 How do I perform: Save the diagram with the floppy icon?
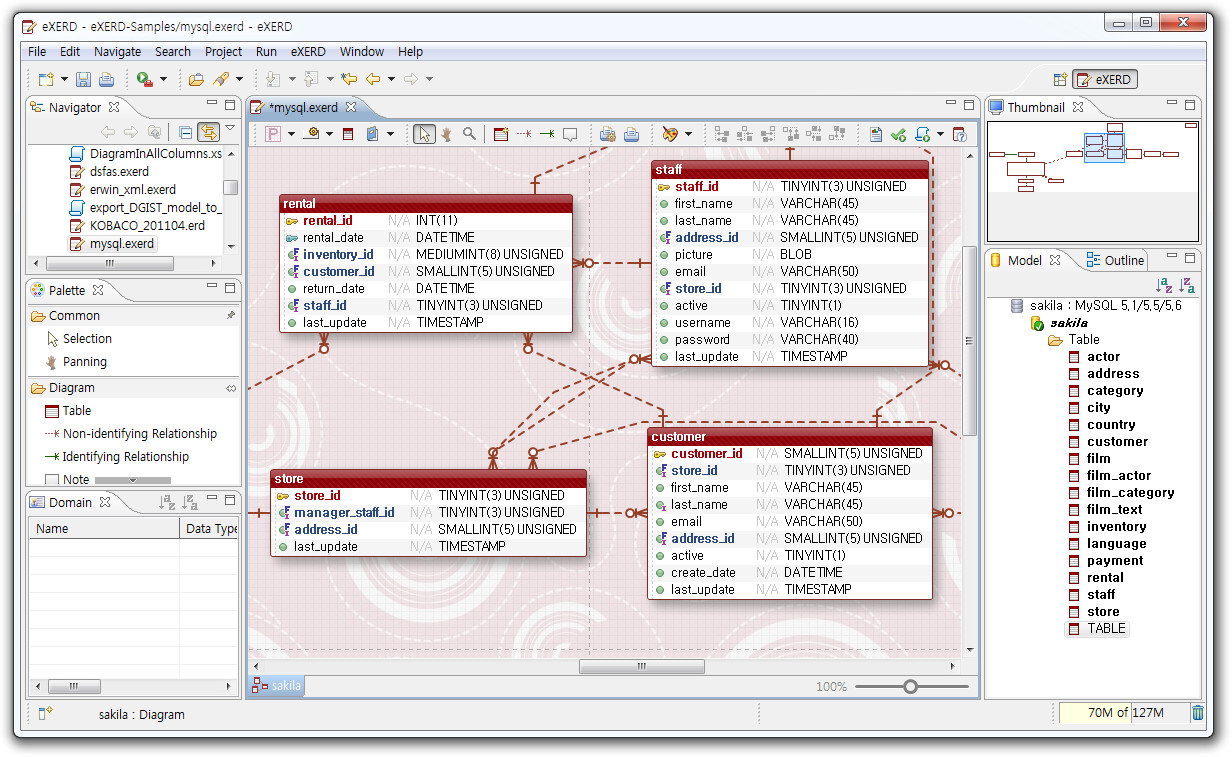[x=84, y=79]
